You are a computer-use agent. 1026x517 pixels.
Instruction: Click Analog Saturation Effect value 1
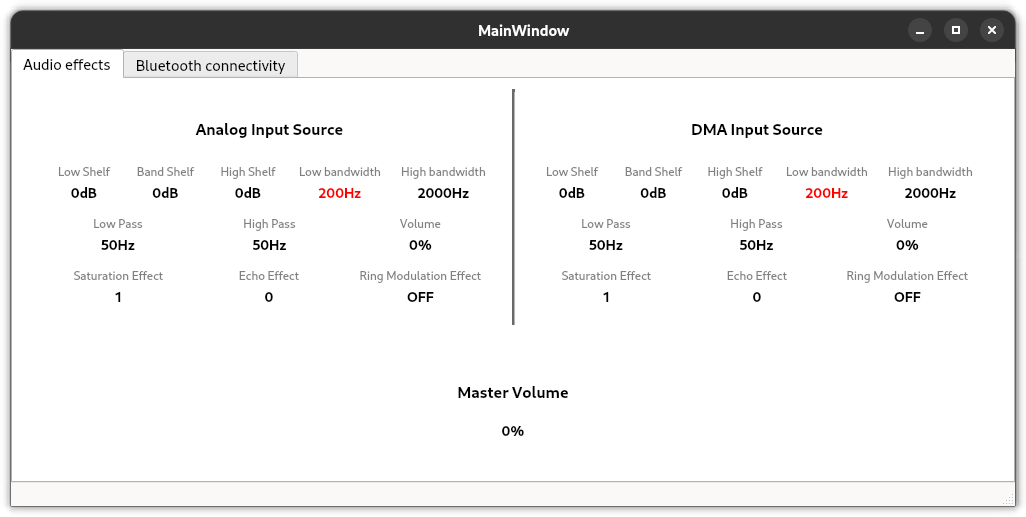tap(118, 297)
